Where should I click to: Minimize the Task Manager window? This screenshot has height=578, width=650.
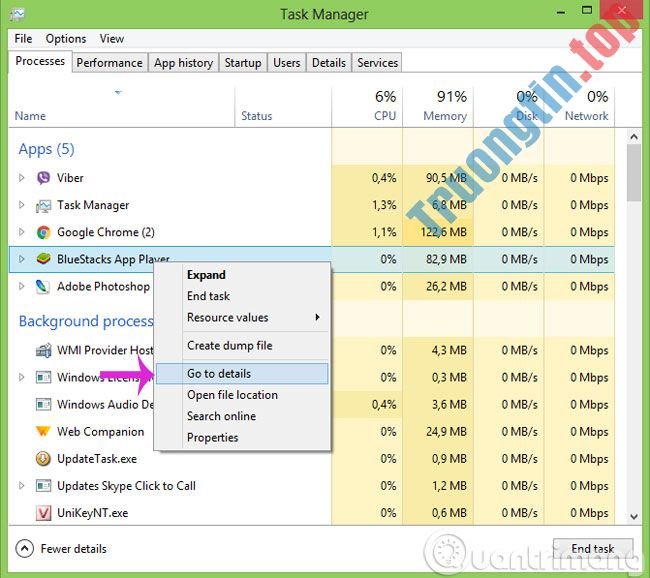coord(561,12)
